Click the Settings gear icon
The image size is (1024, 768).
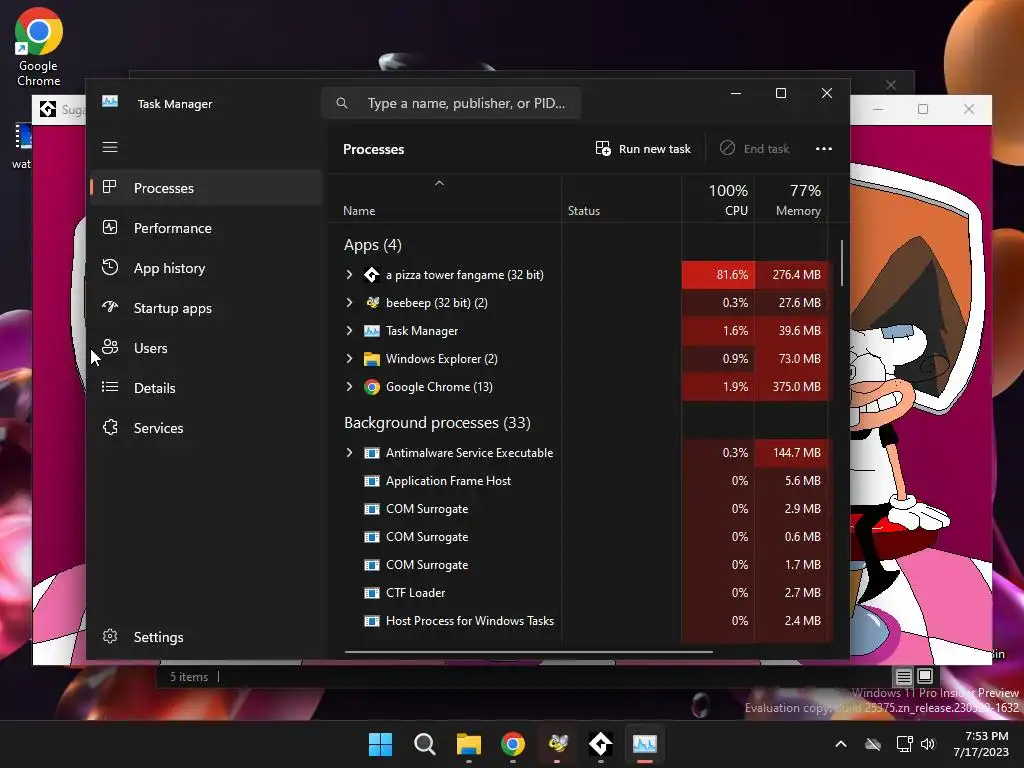coord(110,636)
